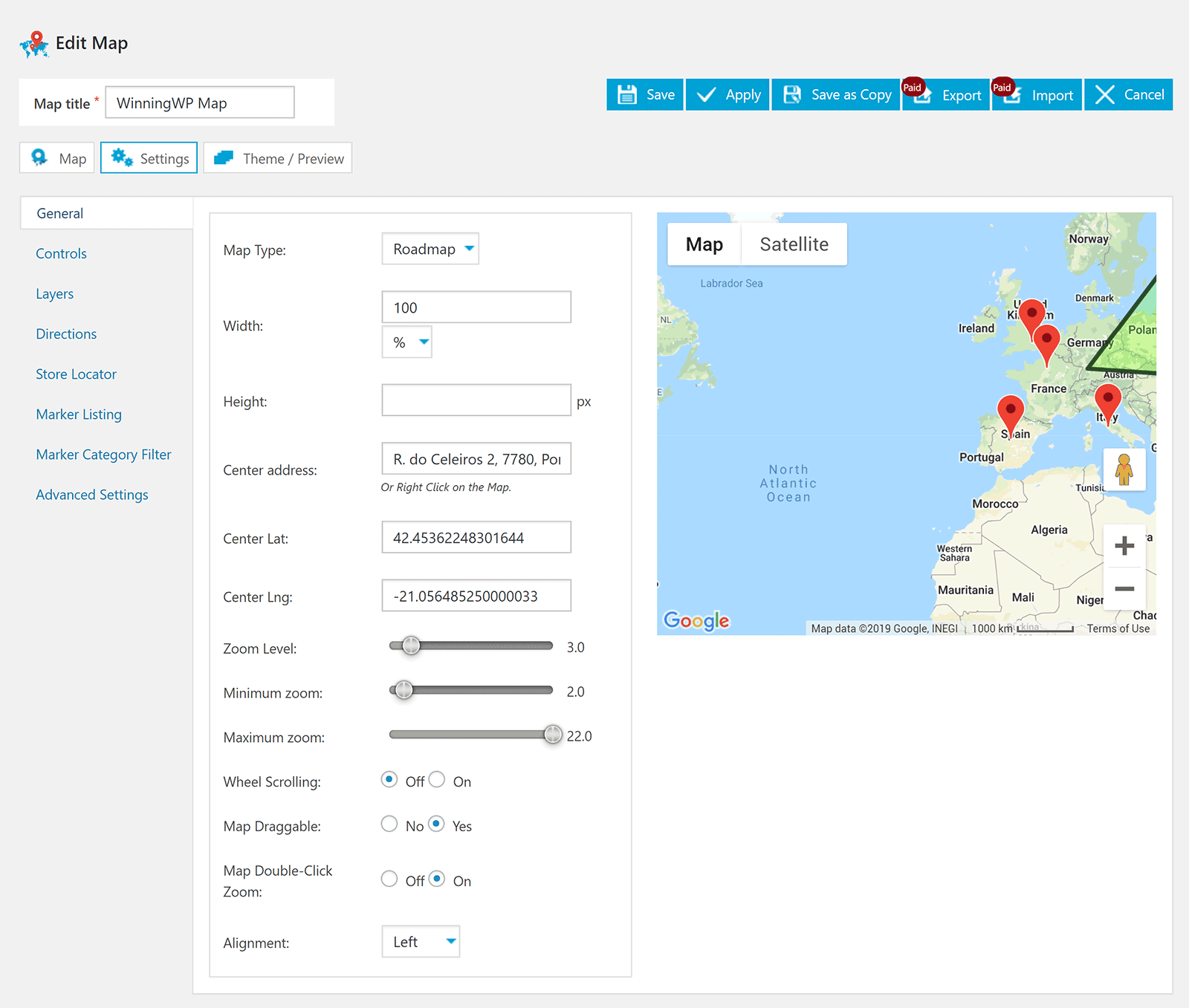The width and height of the screenshot is (1189, 1008).
Task: Click the Paid badge on Import
Action: pyautogui.click(x=1002, y=87)
